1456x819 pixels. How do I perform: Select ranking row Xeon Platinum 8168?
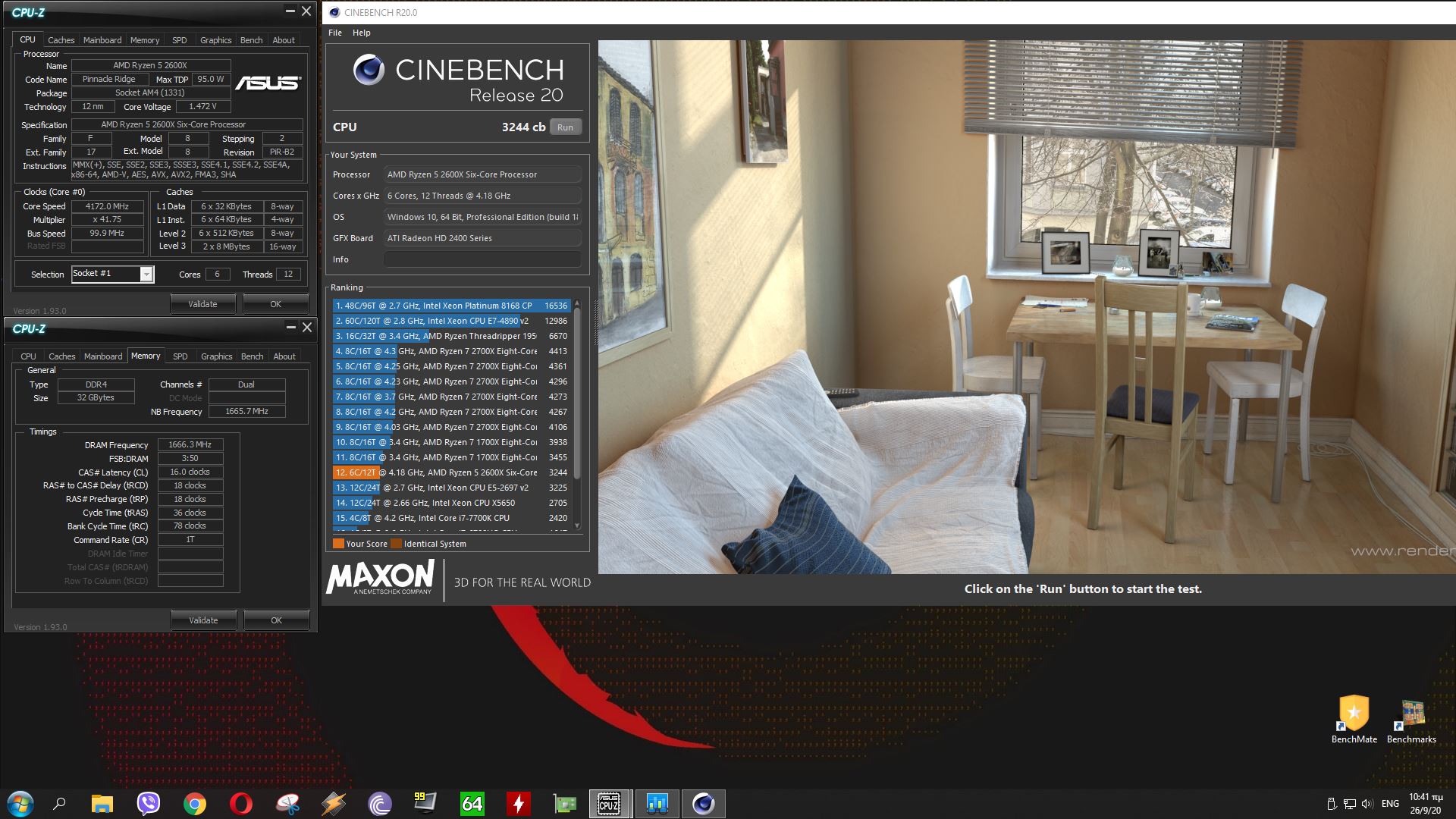[x=452, y=306]
